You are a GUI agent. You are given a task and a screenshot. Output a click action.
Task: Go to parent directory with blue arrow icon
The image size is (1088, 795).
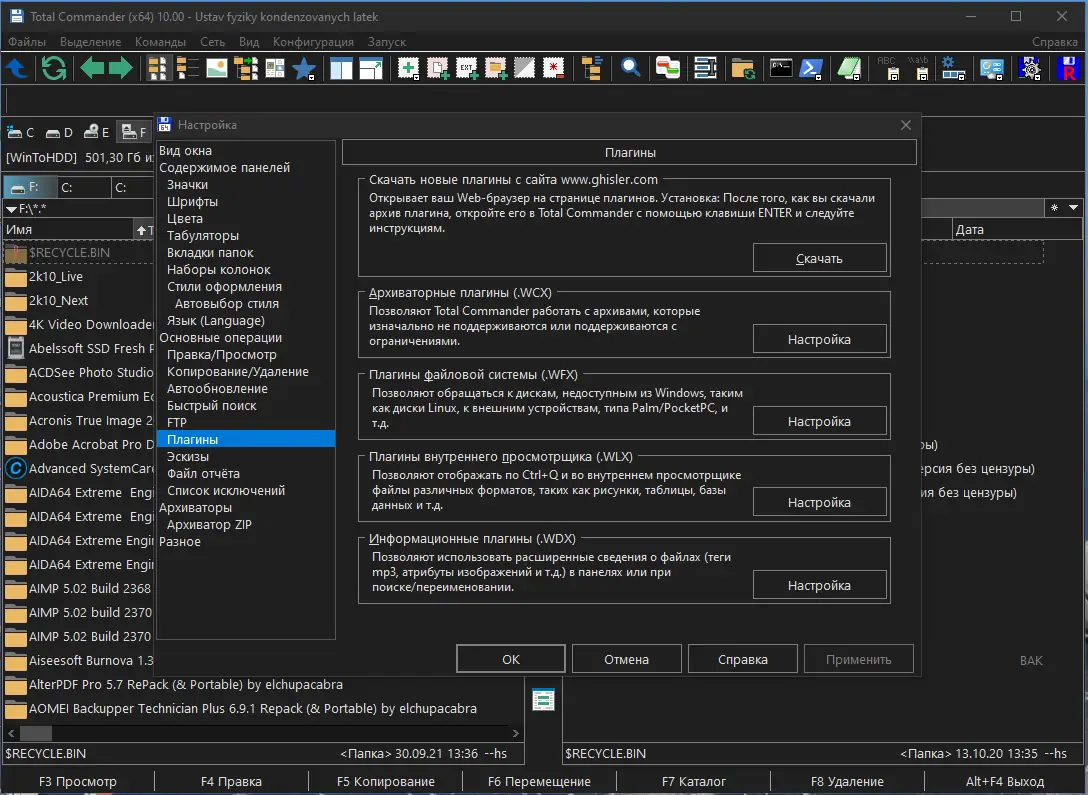pyautogui.click(x=16, y=68)
